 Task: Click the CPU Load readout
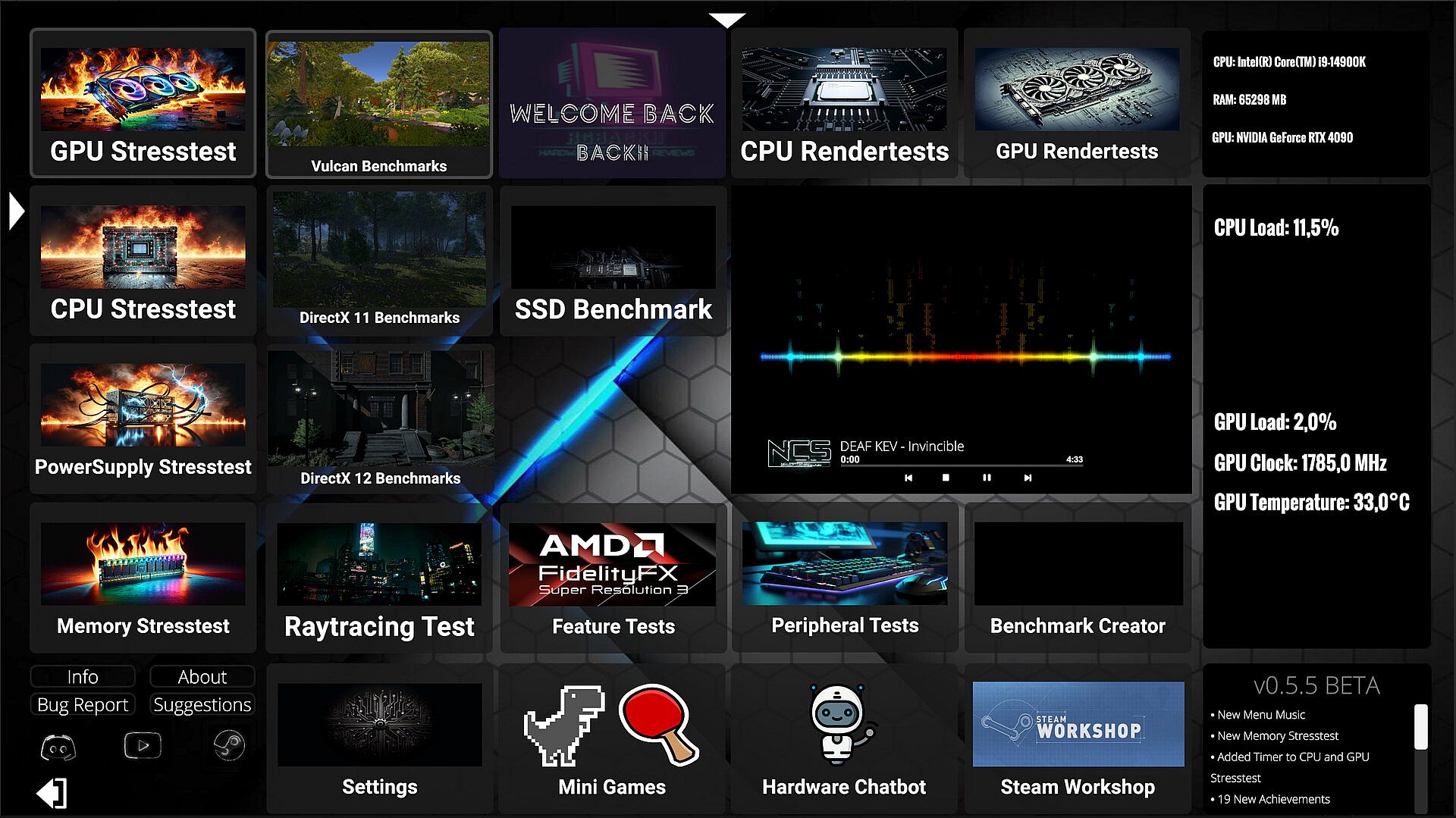pos(1276,227)
